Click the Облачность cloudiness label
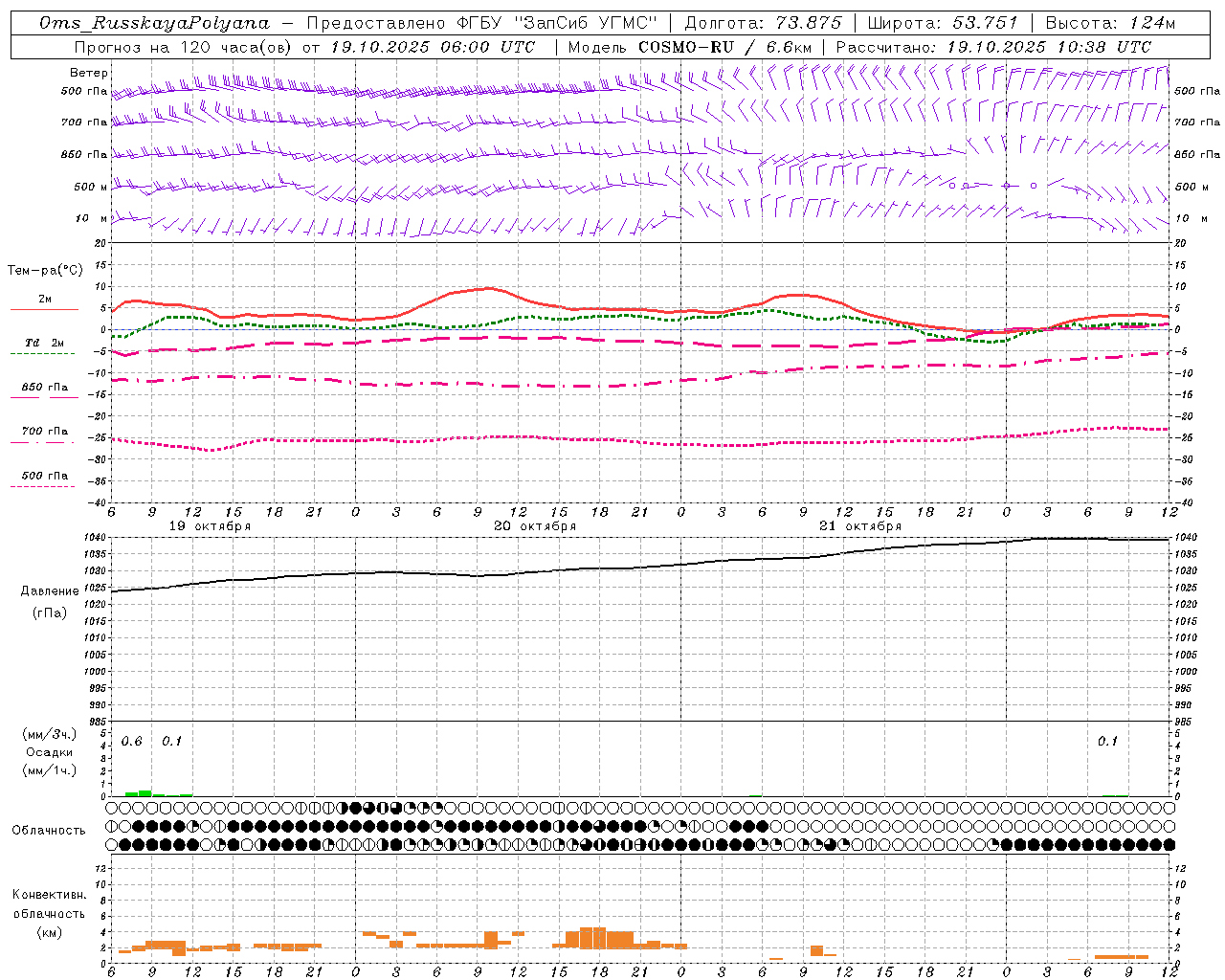 click(x=49, y=831)
